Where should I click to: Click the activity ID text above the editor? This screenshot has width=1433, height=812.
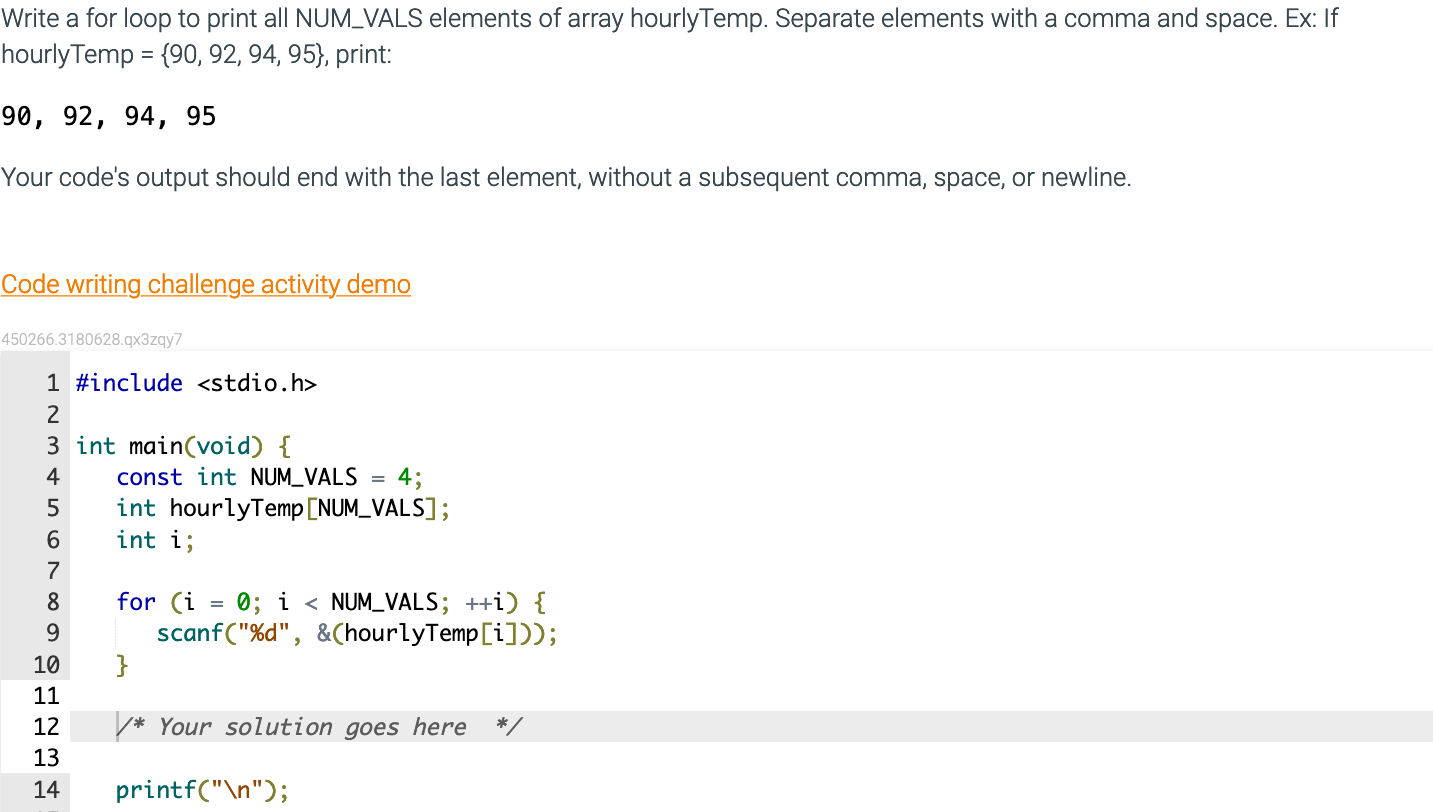92,340
